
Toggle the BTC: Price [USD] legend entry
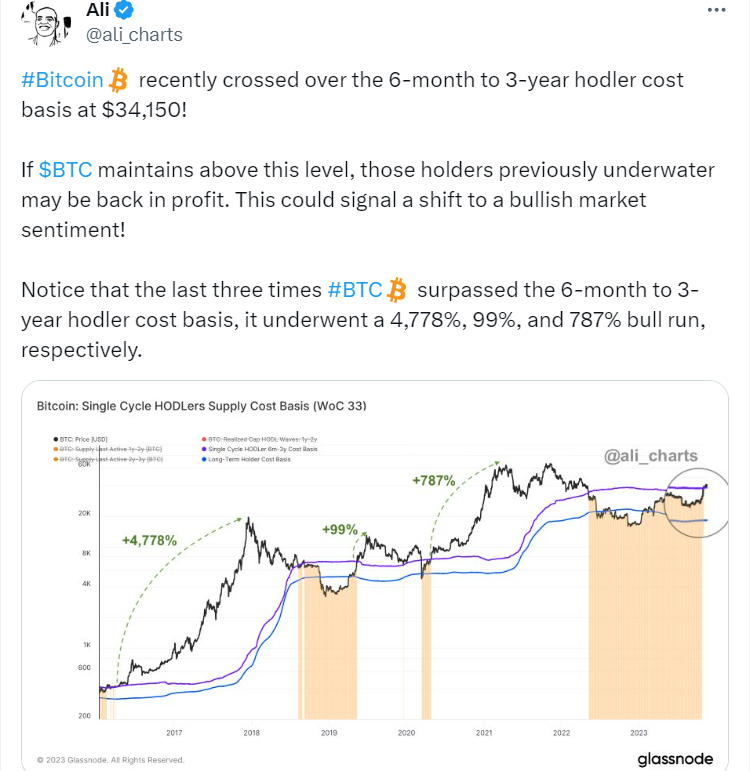81,439
